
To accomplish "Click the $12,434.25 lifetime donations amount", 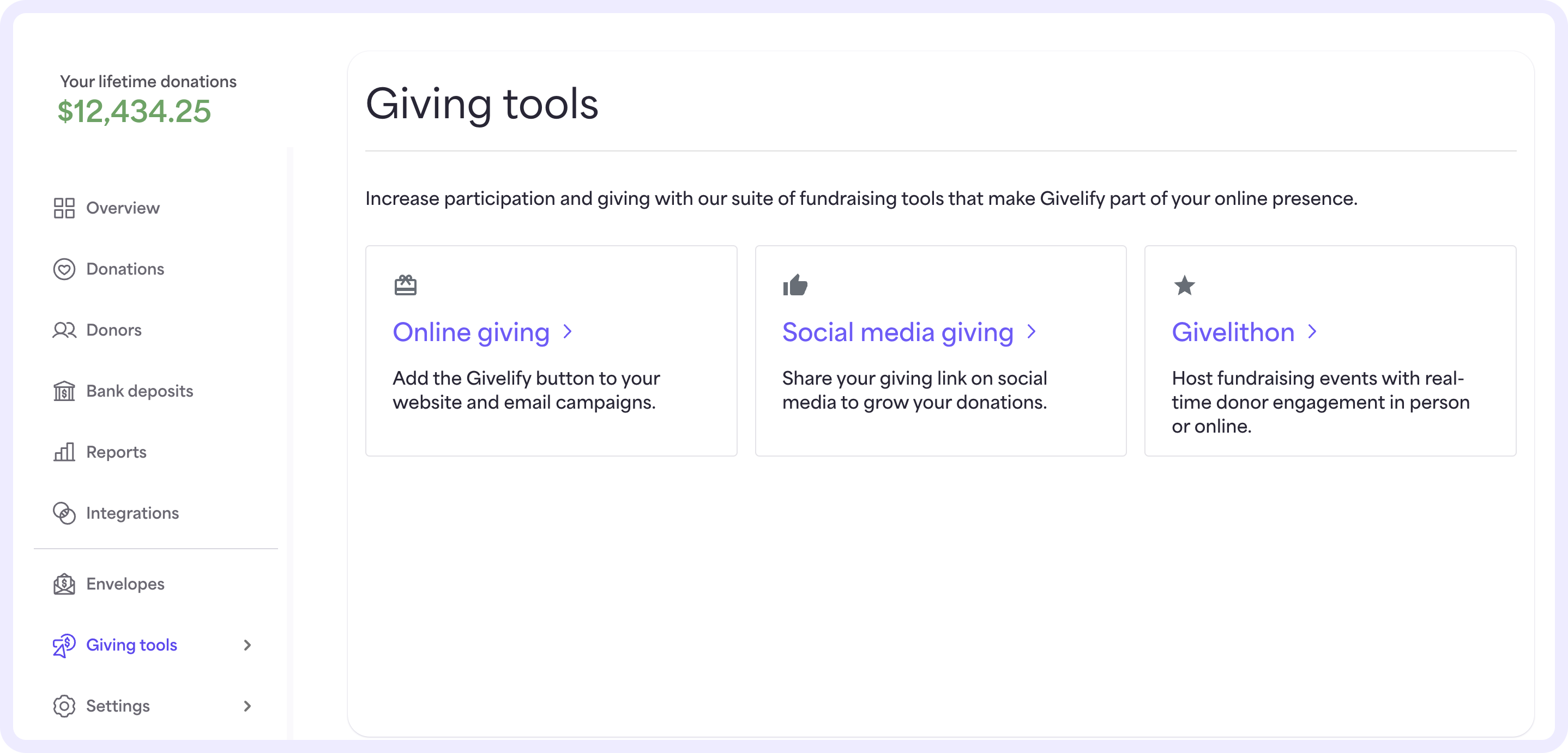I will (134, 111).
